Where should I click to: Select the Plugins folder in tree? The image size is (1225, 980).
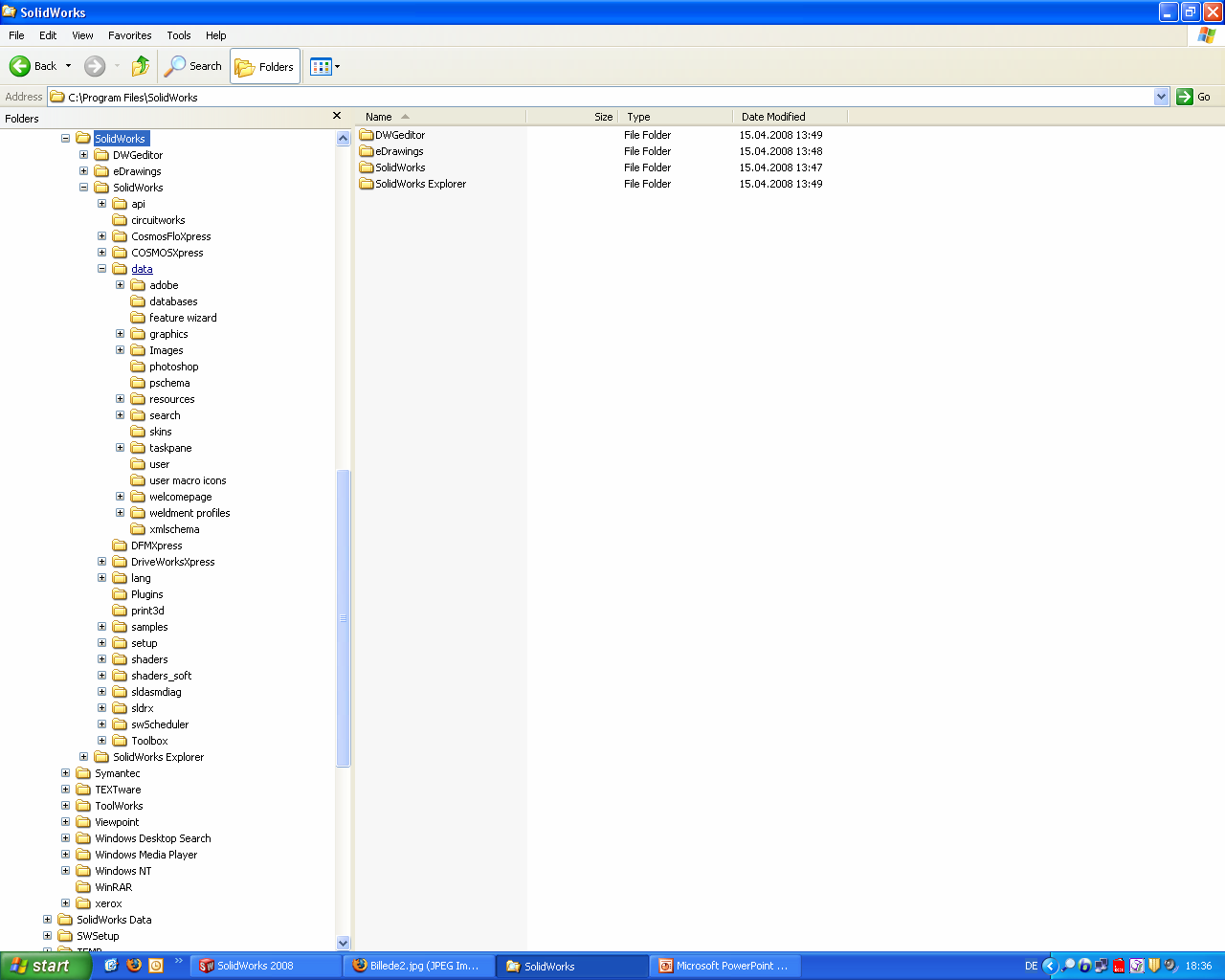[x=146, y=594]
